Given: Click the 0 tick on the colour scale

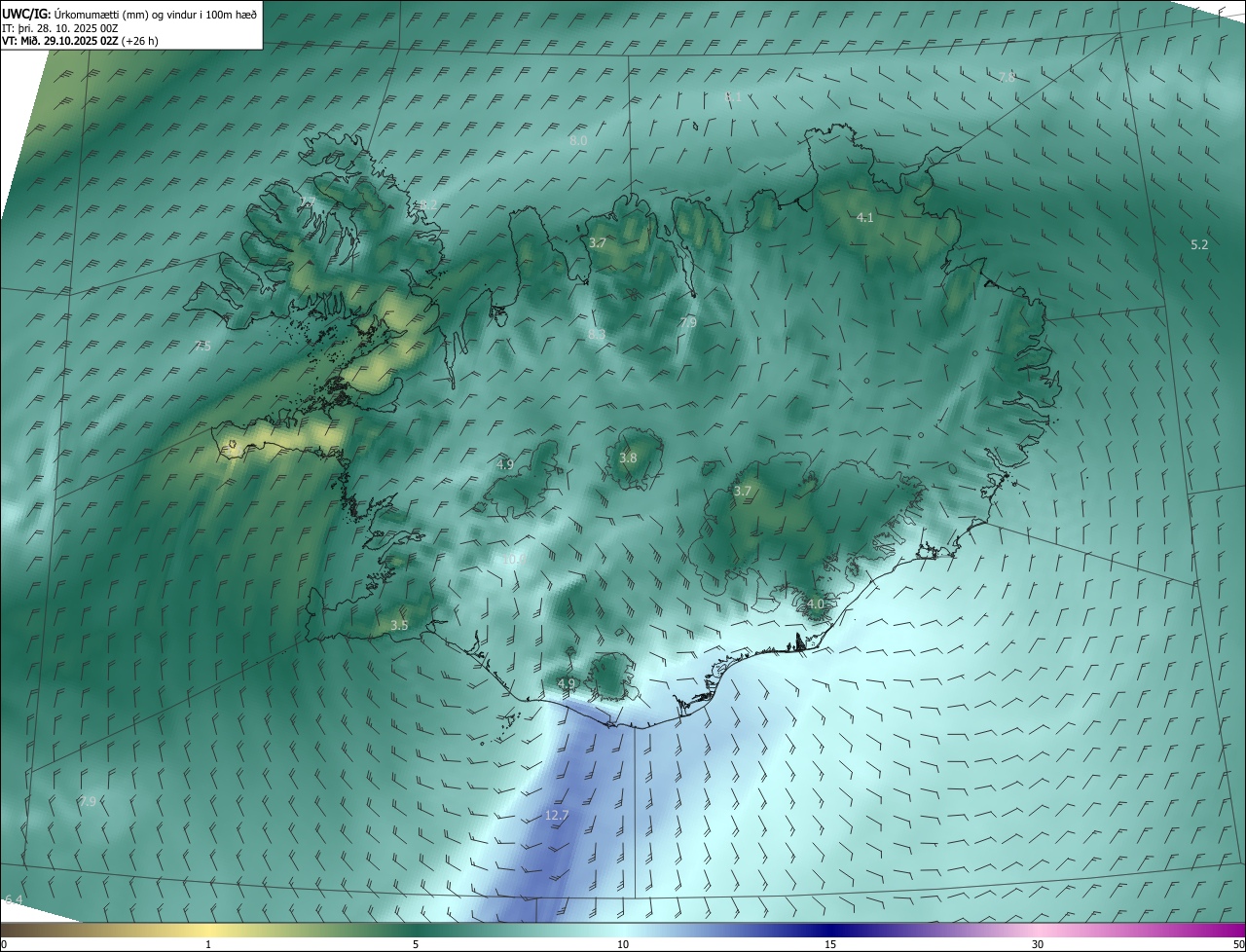Looking at the screenshot, I should coord(3,944).
